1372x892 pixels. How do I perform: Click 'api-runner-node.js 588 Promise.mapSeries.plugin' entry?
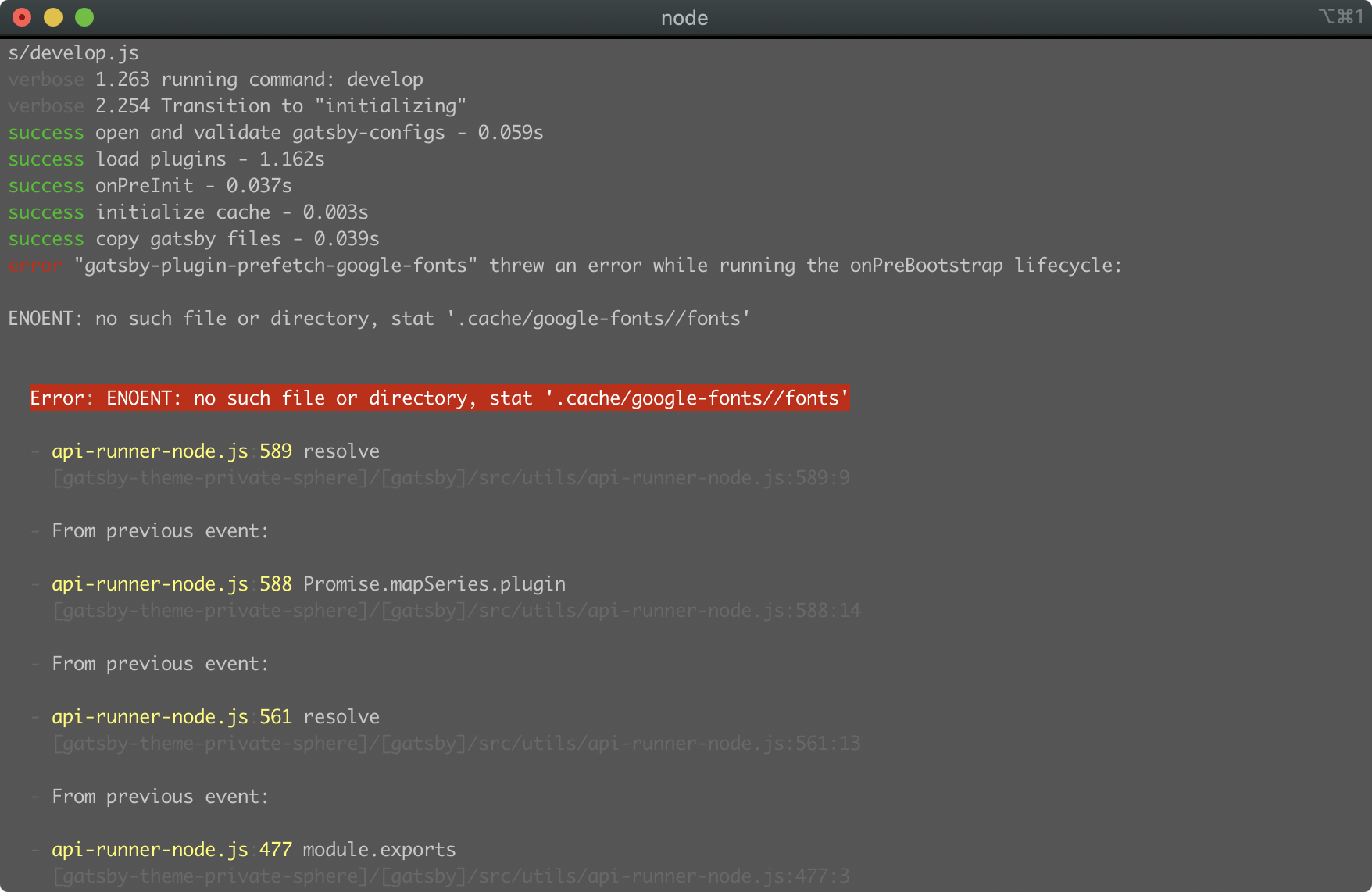pos(309,584)
